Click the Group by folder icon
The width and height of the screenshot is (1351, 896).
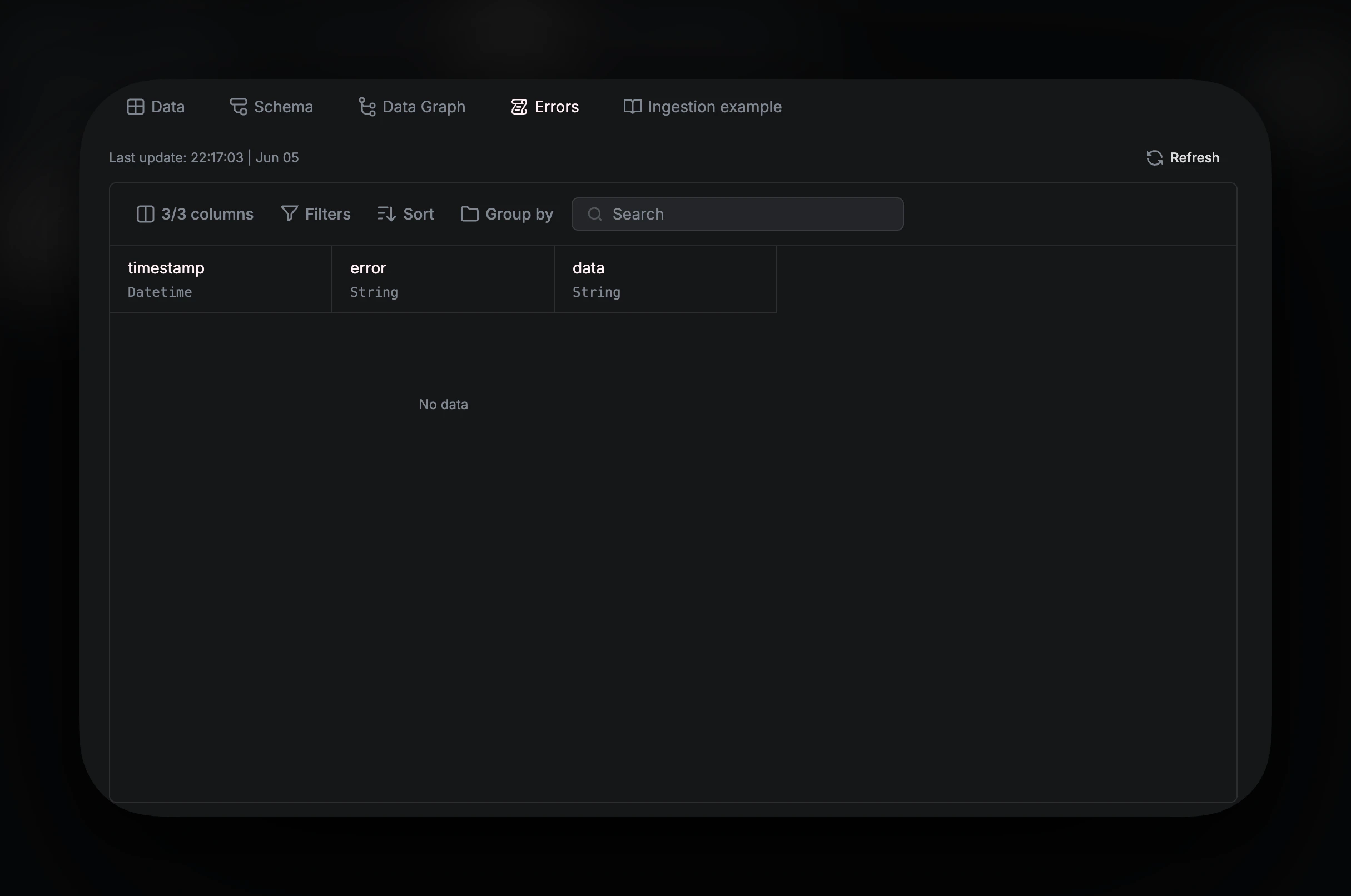(x=469, y=215)
